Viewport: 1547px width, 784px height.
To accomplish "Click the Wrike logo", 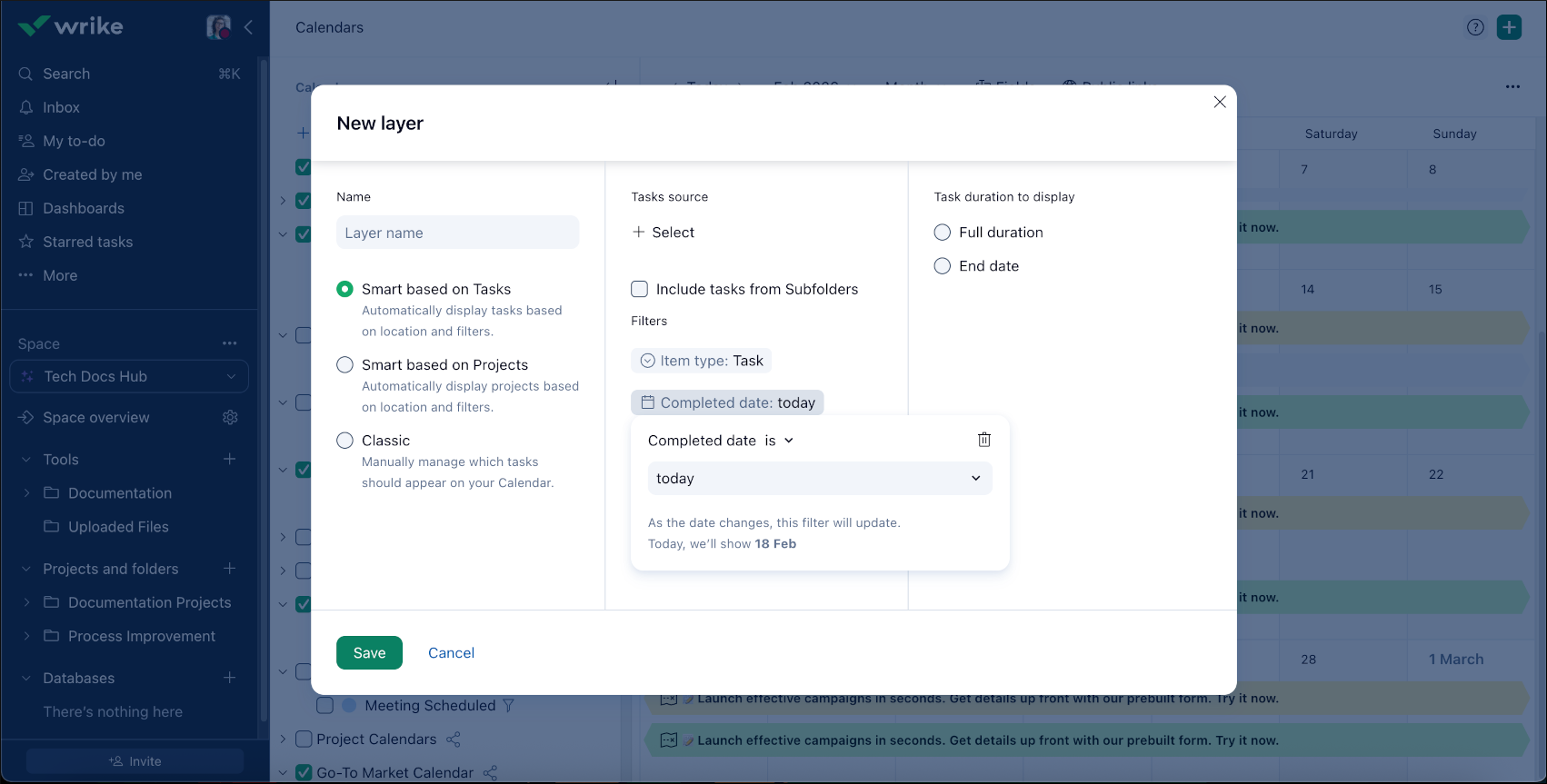I will click(70, 26).
